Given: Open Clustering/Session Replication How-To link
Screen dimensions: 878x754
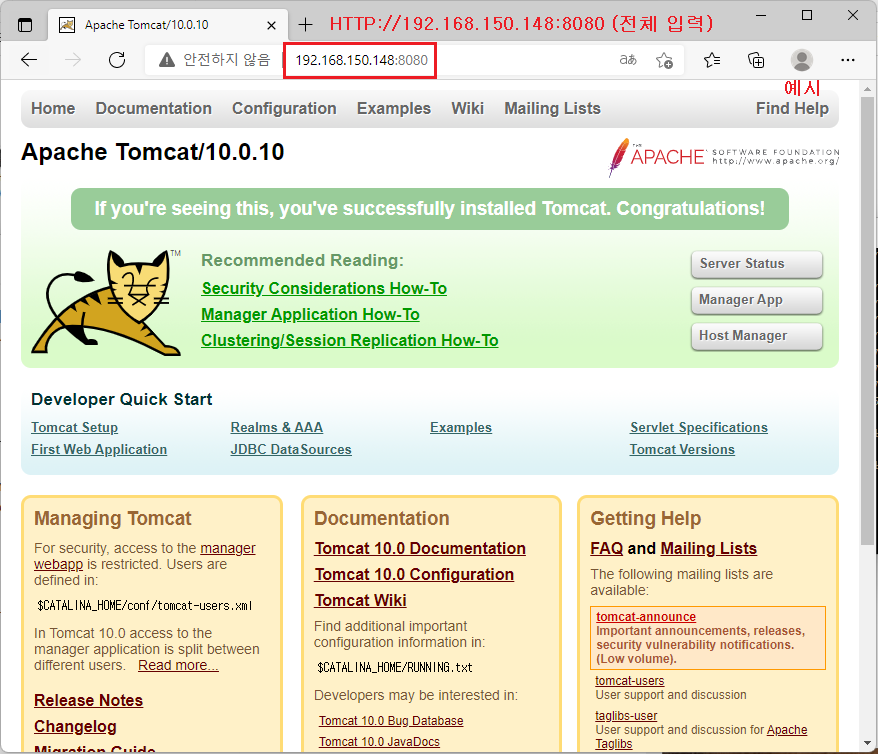Looking at the screenshot, I should pyautogui.click(x=350, y=340).
